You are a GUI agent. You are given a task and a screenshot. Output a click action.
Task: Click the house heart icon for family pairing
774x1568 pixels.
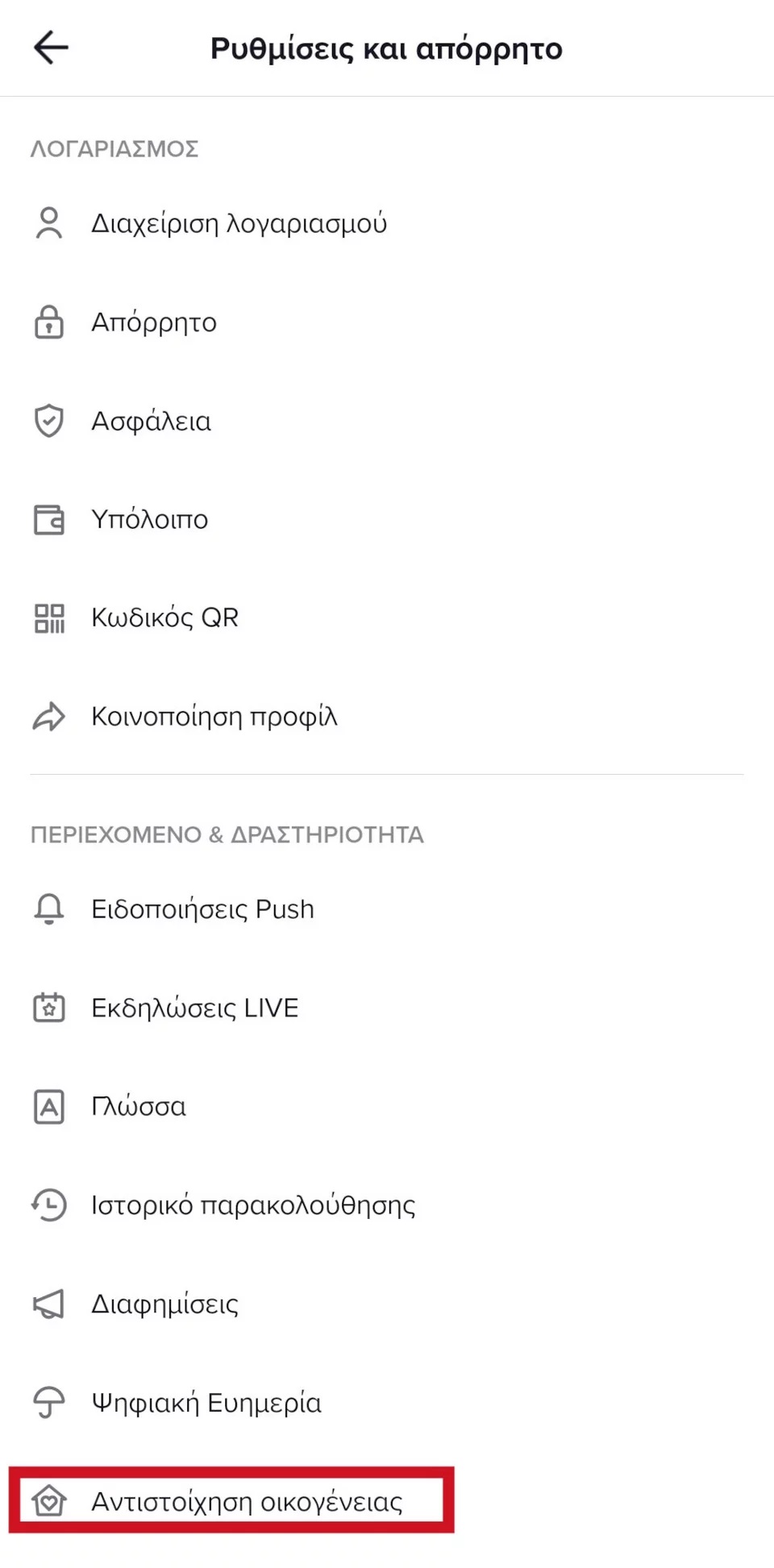click(x=49, y=1501)
